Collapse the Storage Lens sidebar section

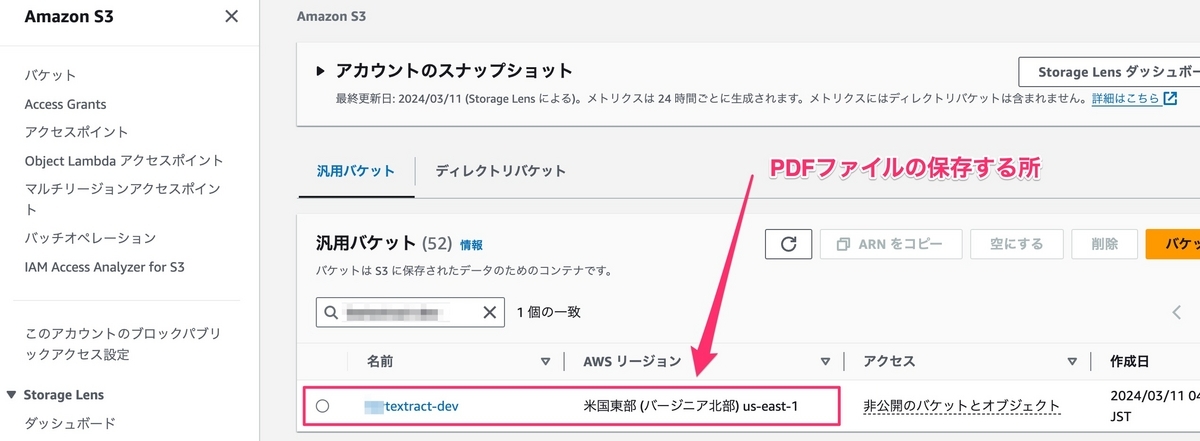tap(11, 395)
